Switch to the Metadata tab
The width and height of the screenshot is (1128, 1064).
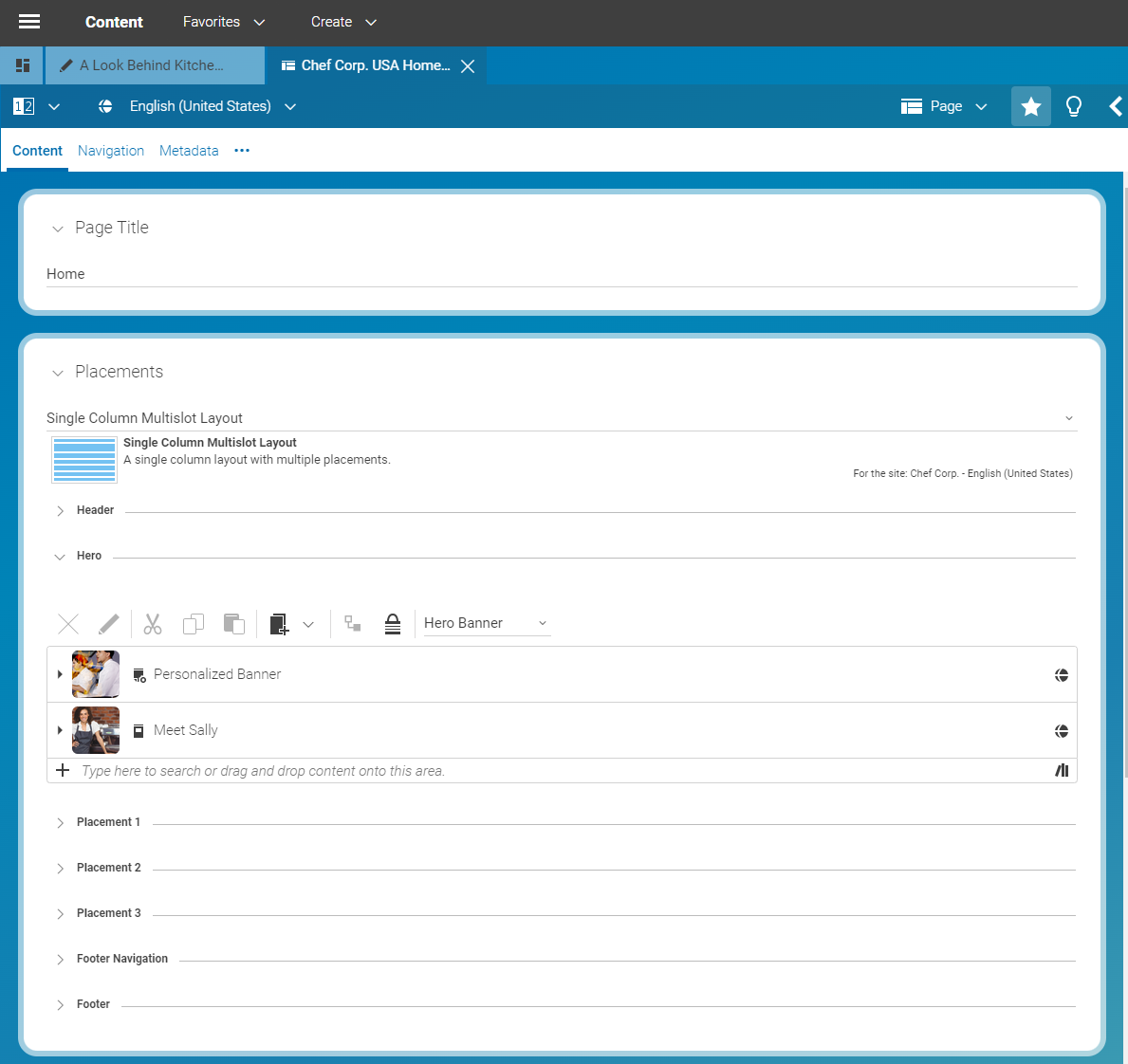(x=189, y=150)
